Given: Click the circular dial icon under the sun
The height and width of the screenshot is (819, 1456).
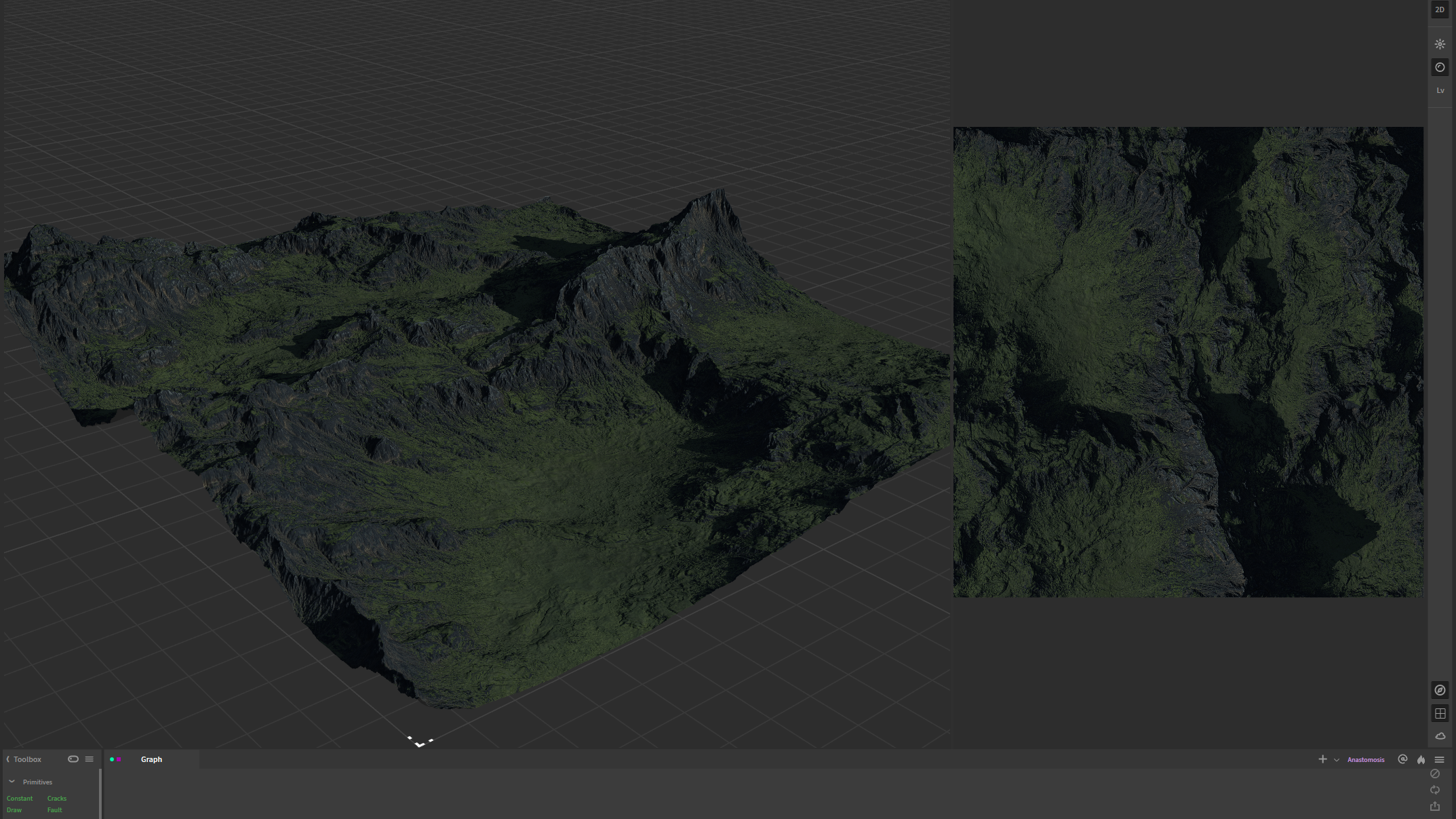Looking at the screenshot, I should [x=1440, y=67].
